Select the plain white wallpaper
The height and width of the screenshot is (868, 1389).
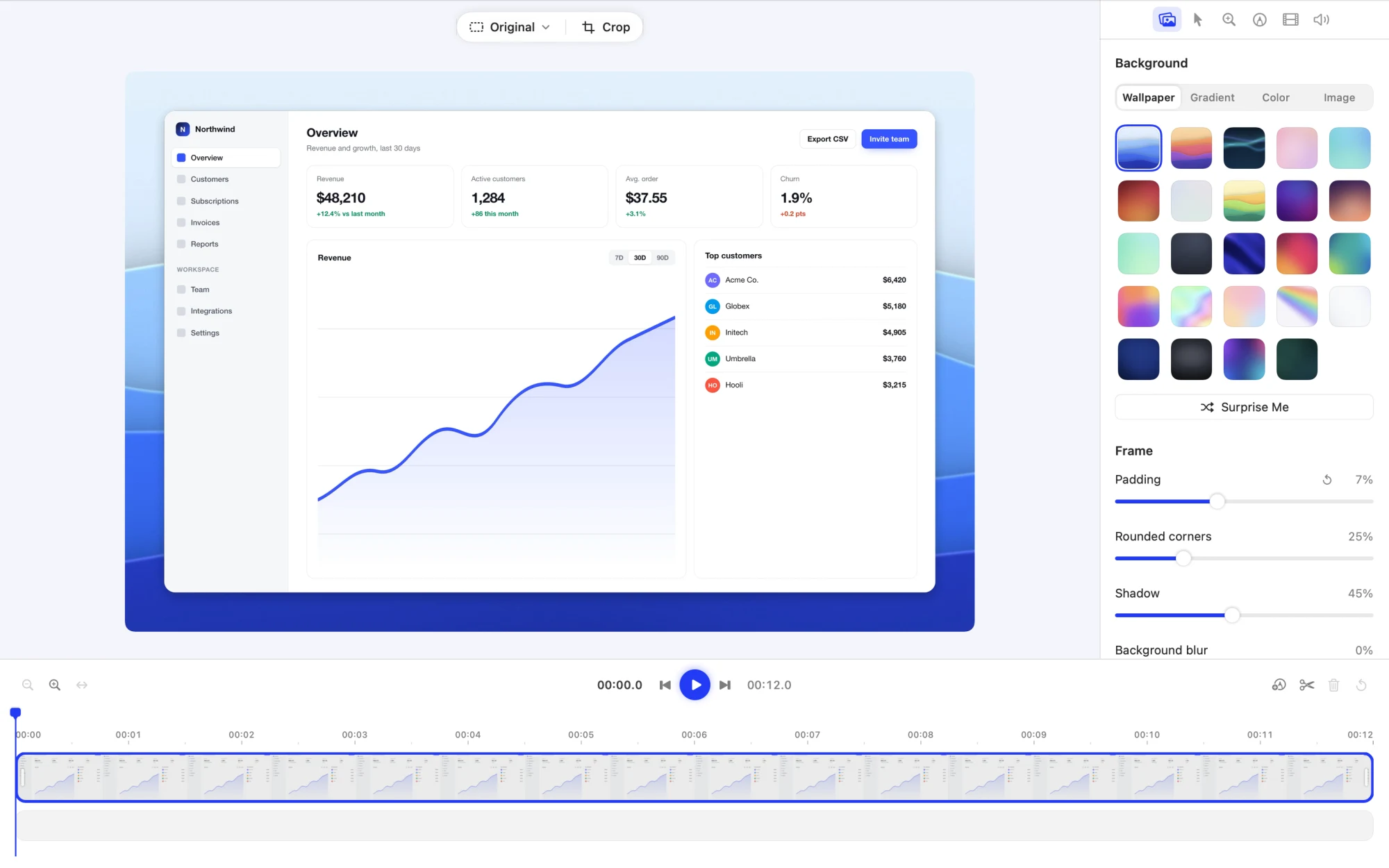click(x=1349, y=306)
